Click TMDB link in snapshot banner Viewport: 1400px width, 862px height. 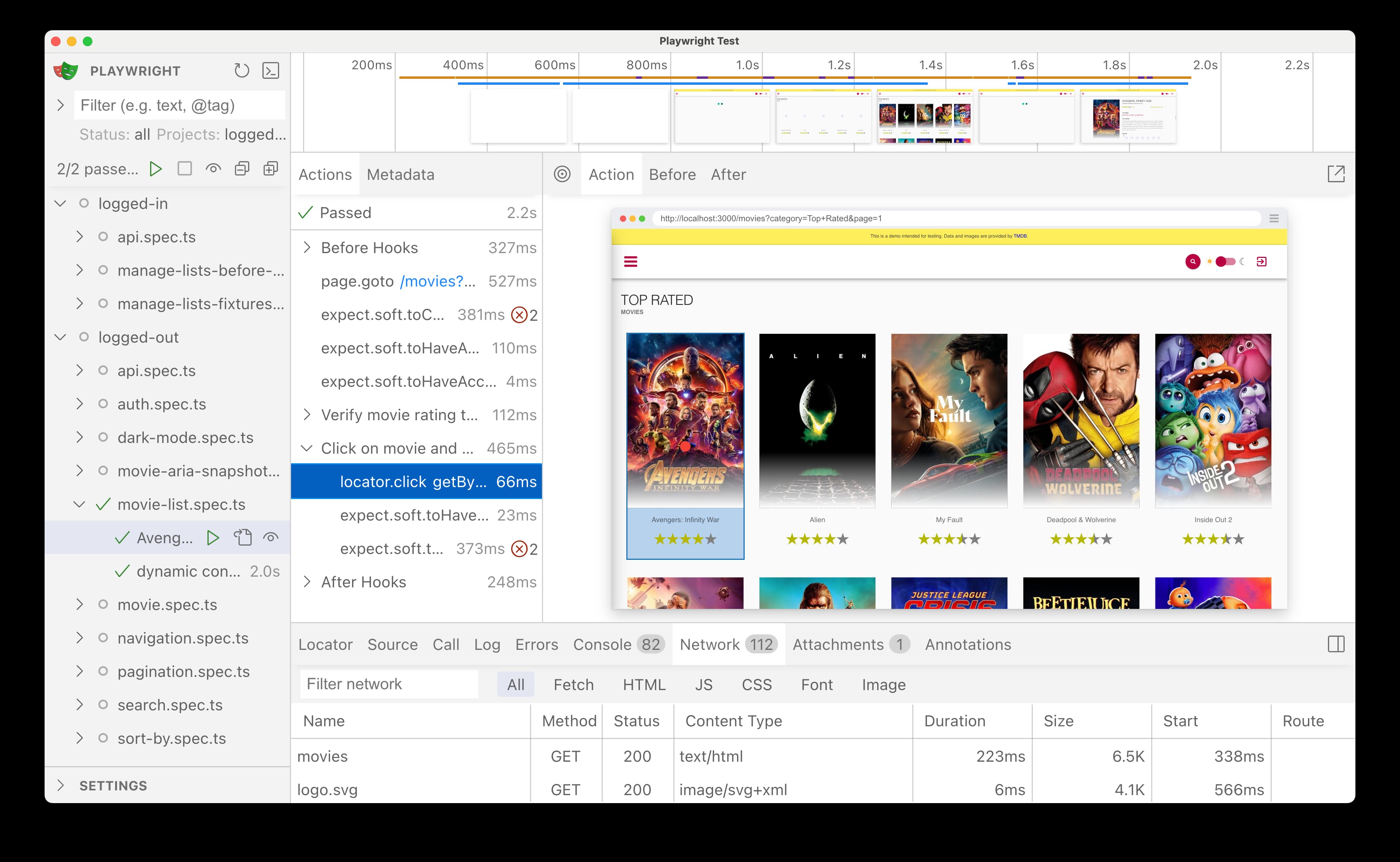point(1020,236)
